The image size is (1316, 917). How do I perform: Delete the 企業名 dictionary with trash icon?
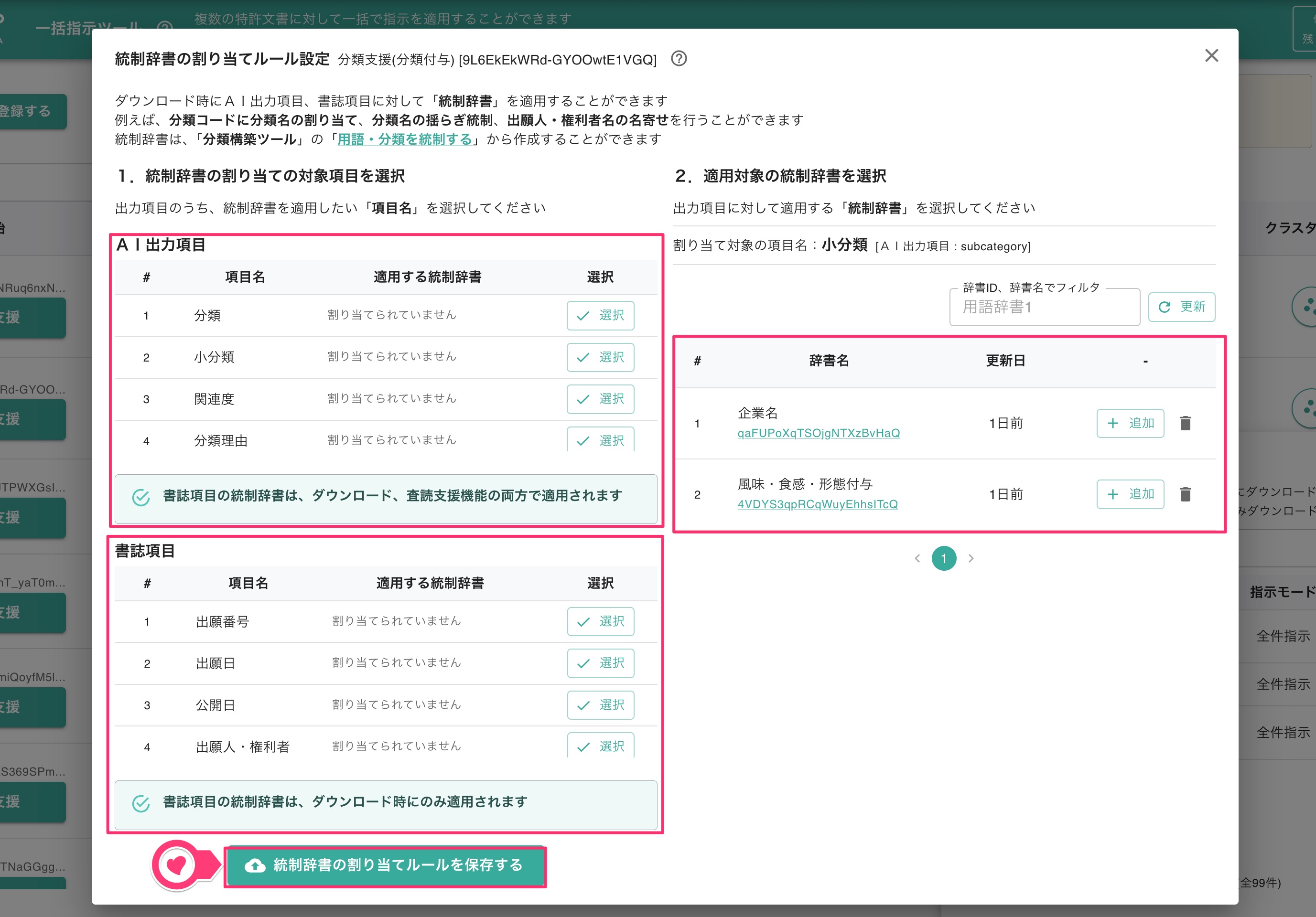(1186, 423)
